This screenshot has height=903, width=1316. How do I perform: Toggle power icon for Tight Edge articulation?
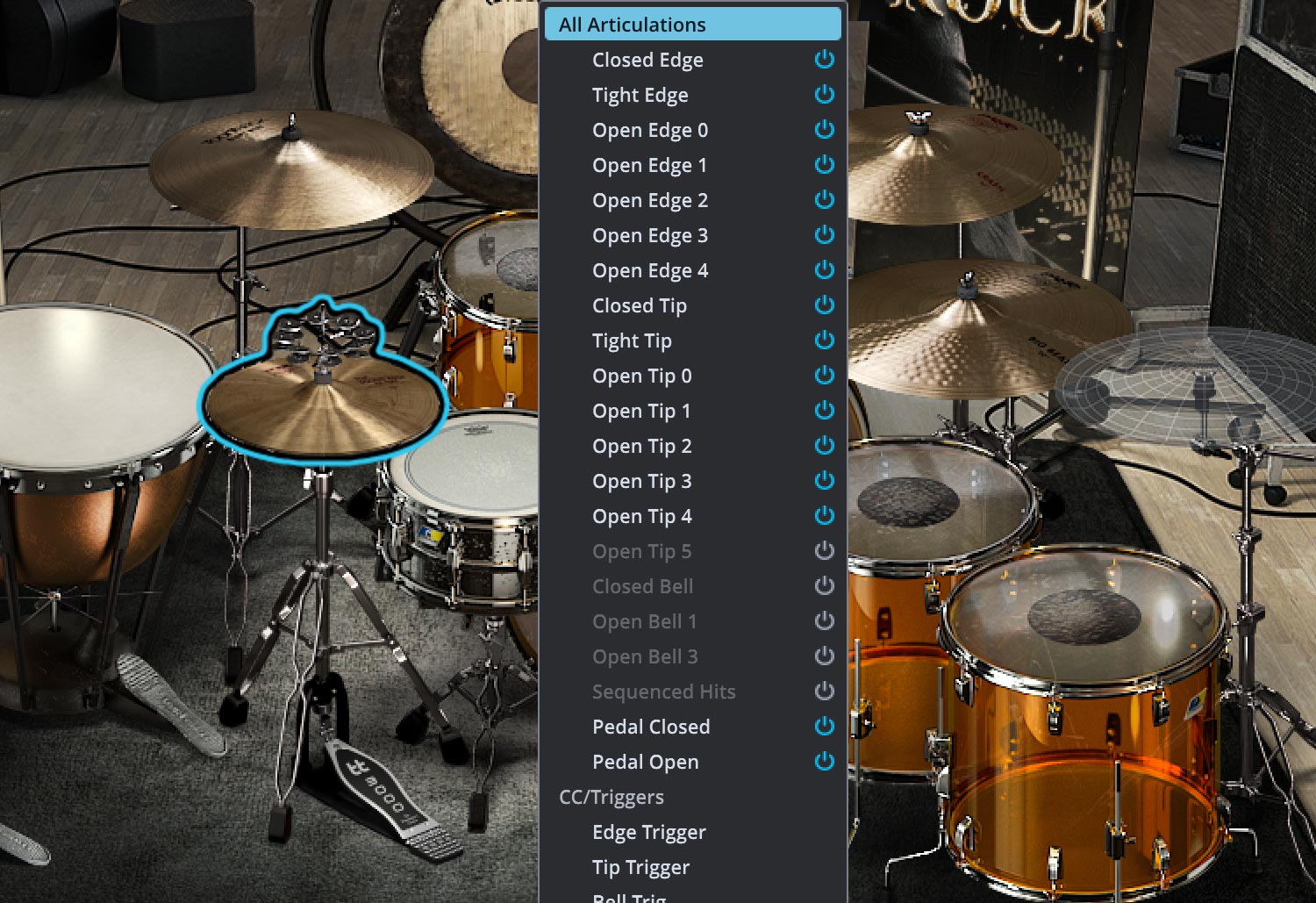pos(824,95)
